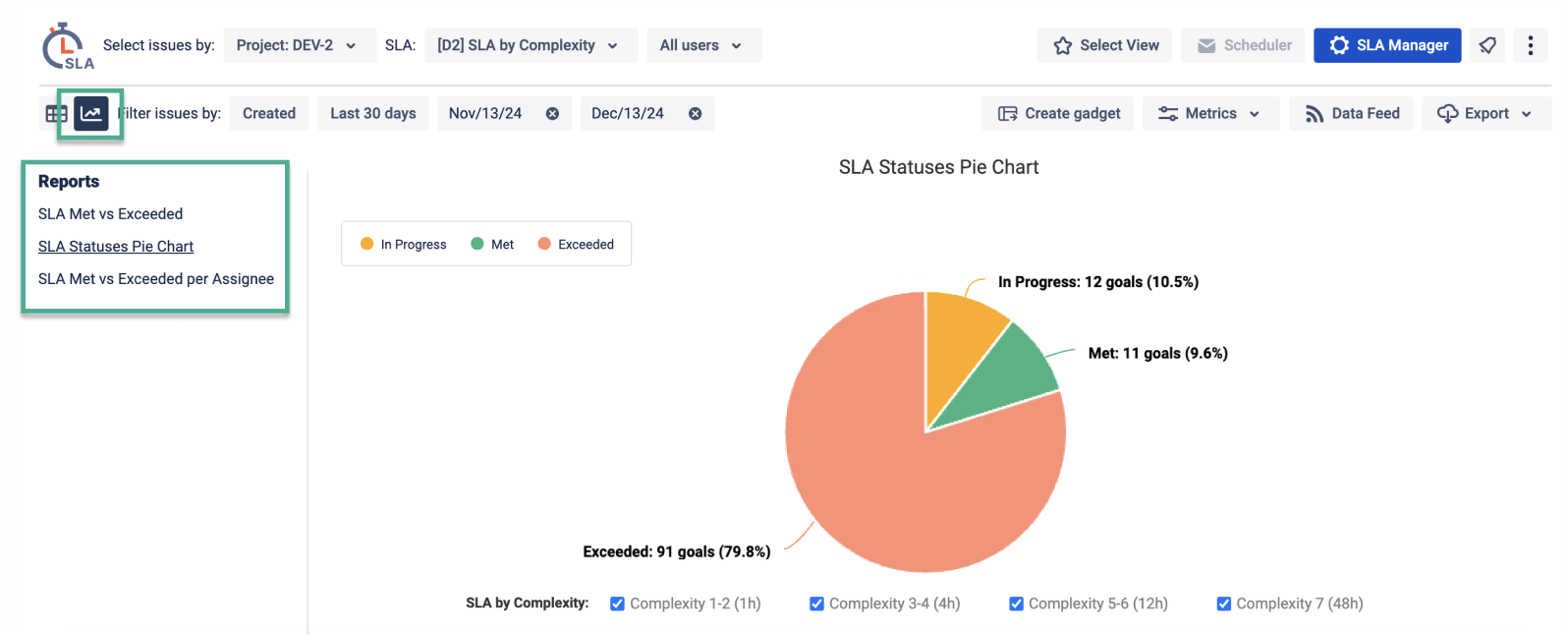Disable the Complexity 7 (48h) checkbox
Screen dimensions: 1568x635
[x=1224, y=604]
